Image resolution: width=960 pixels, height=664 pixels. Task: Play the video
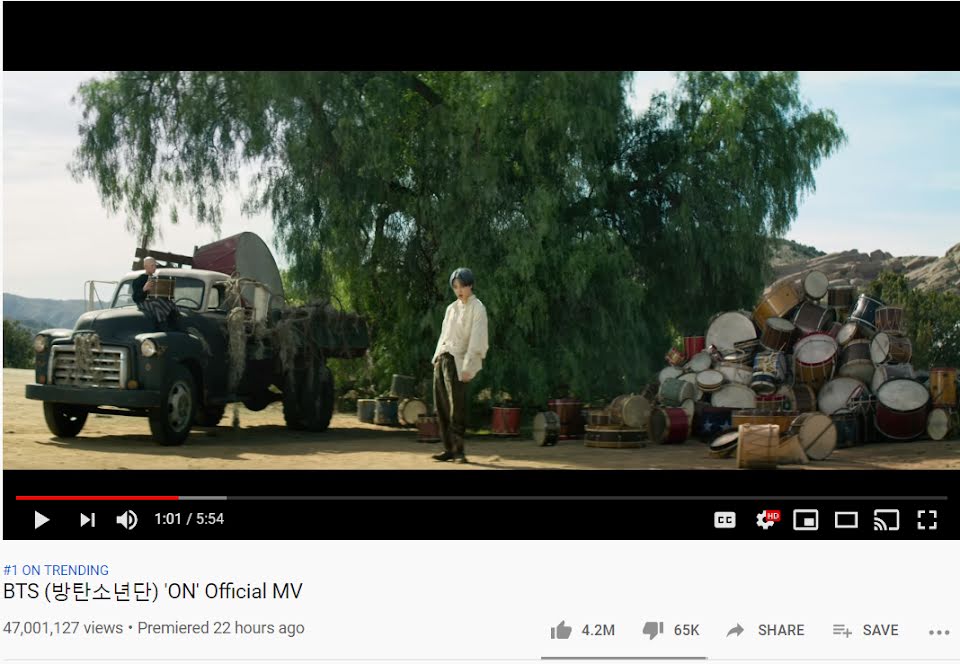42,520
